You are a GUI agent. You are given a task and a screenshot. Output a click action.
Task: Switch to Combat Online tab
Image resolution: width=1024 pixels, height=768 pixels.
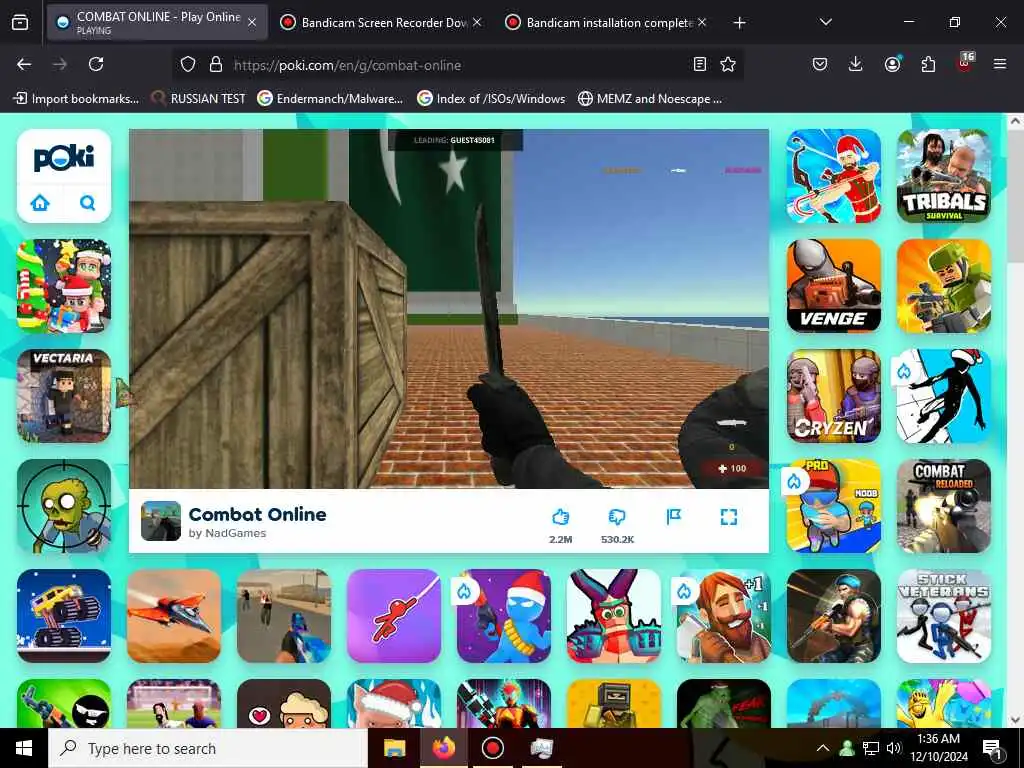coord(157,22)
